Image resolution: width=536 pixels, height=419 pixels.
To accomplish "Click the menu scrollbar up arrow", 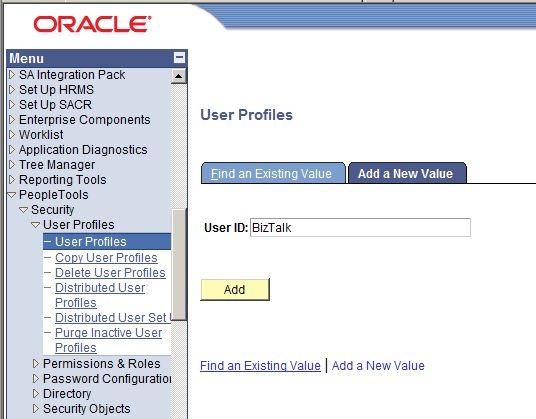I will [178, 76].
